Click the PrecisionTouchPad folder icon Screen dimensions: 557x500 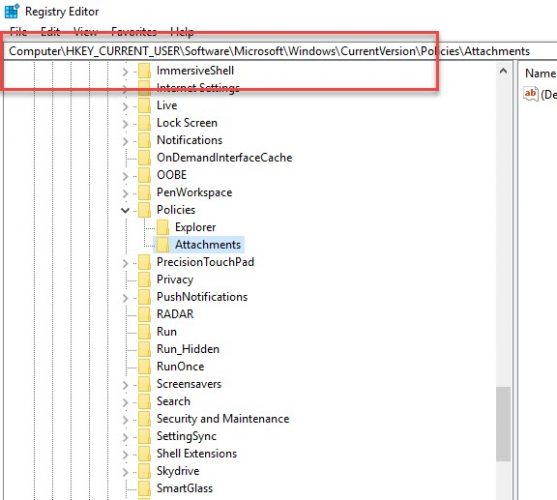[144, 262]
